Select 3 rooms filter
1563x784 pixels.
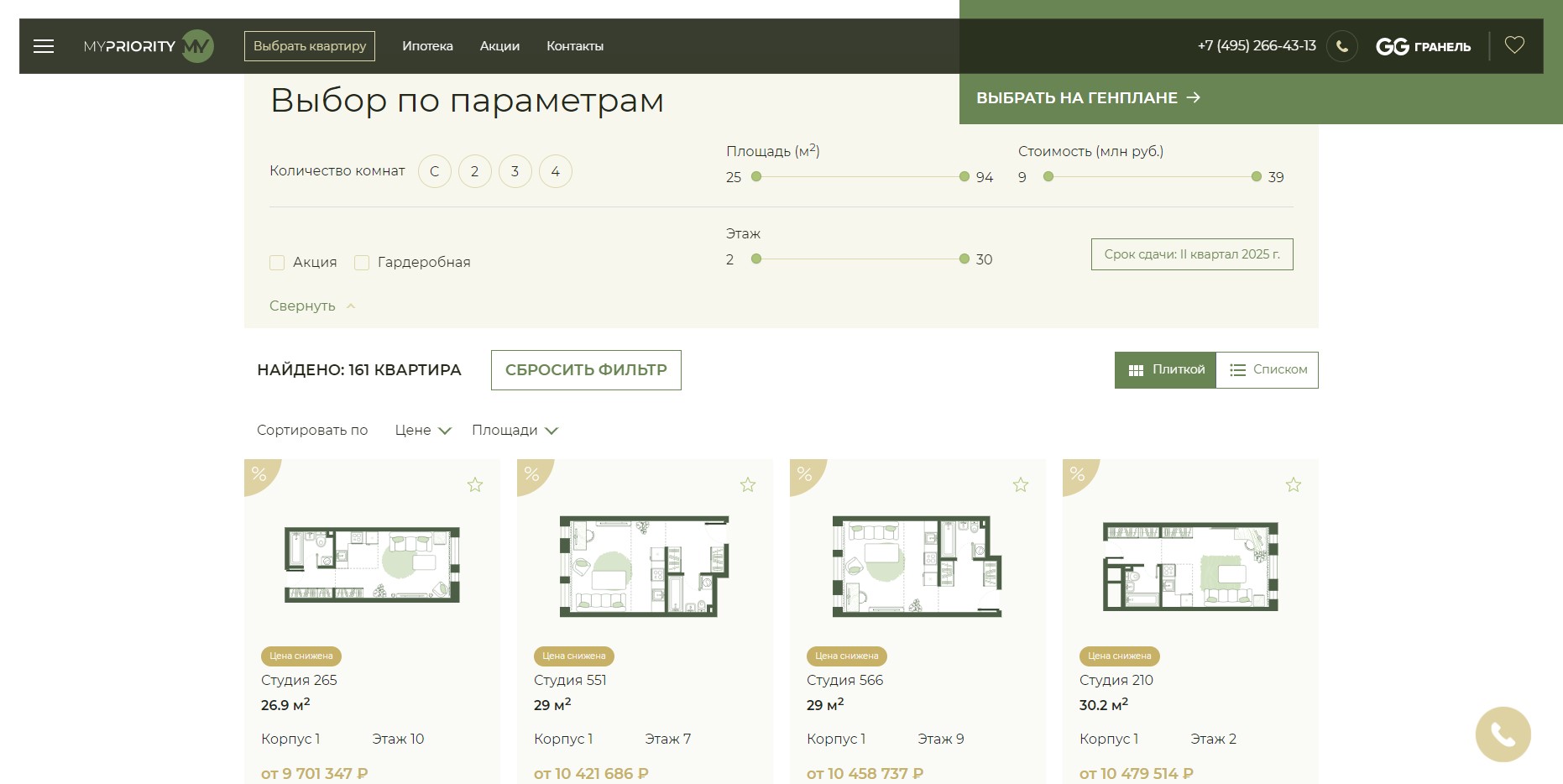click(x=515, y=171)
